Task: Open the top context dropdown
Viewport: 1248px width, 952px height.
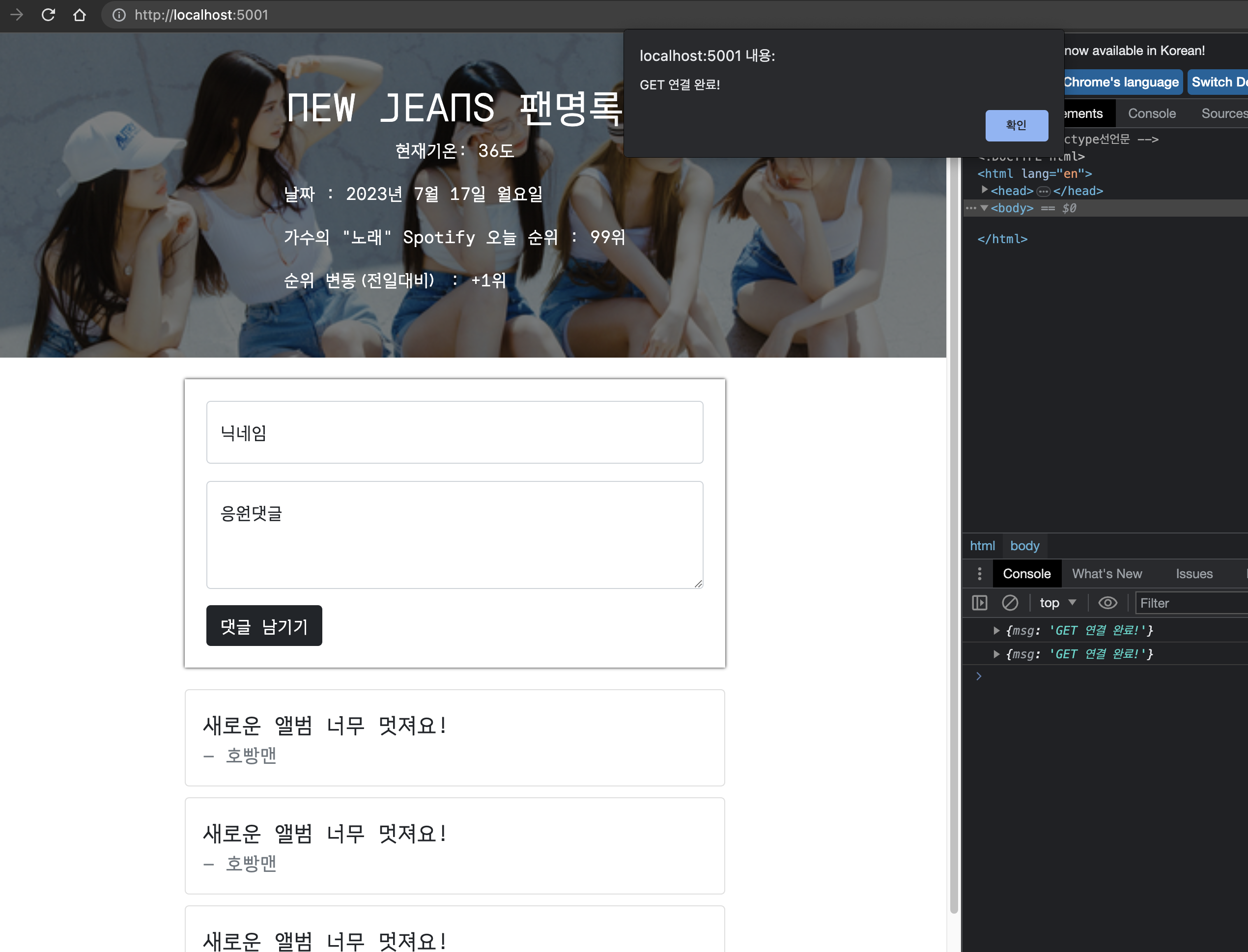Action: [x=1057, y=603]
